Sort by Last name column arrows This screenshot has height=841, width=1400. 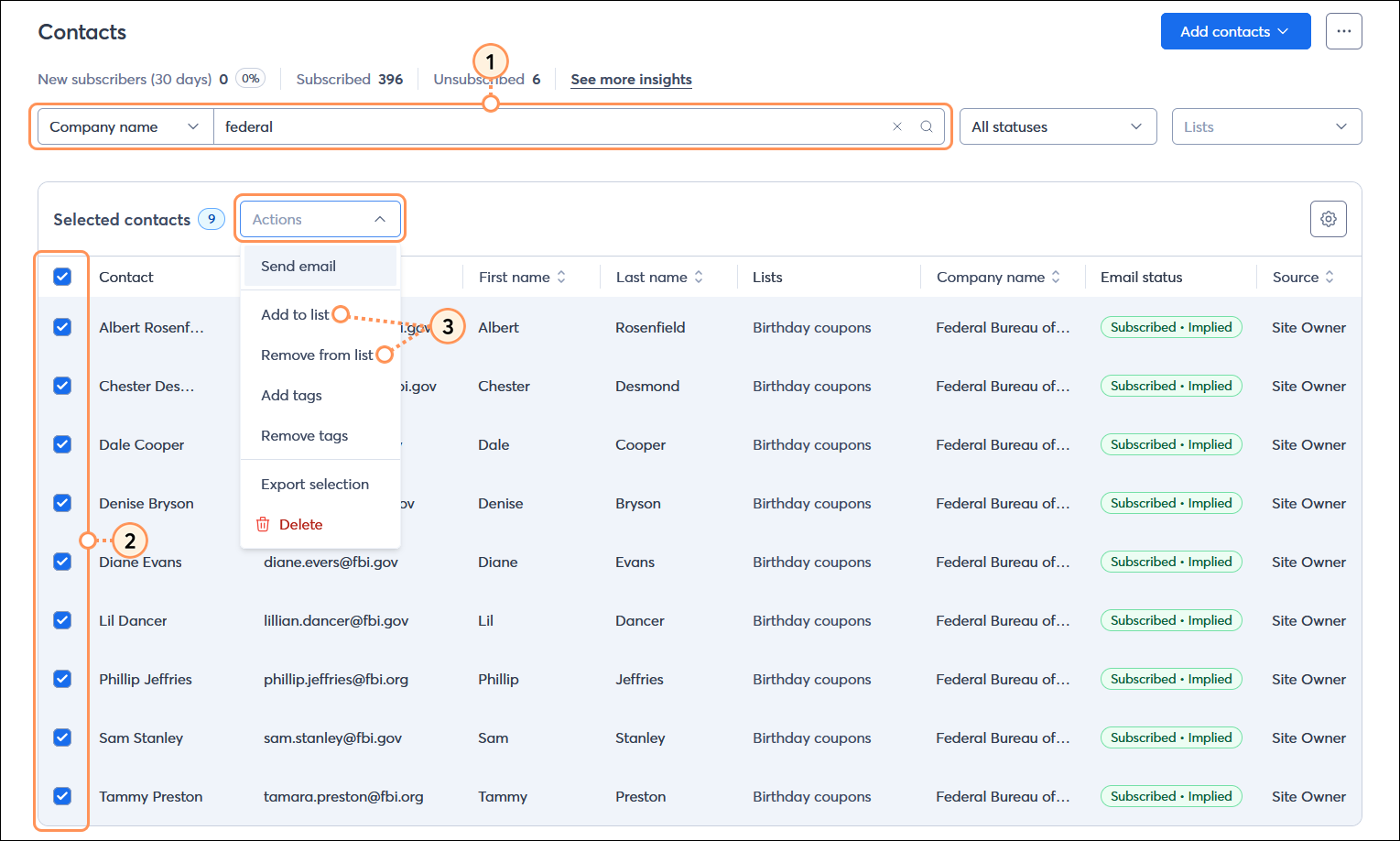tap(699, 277)
